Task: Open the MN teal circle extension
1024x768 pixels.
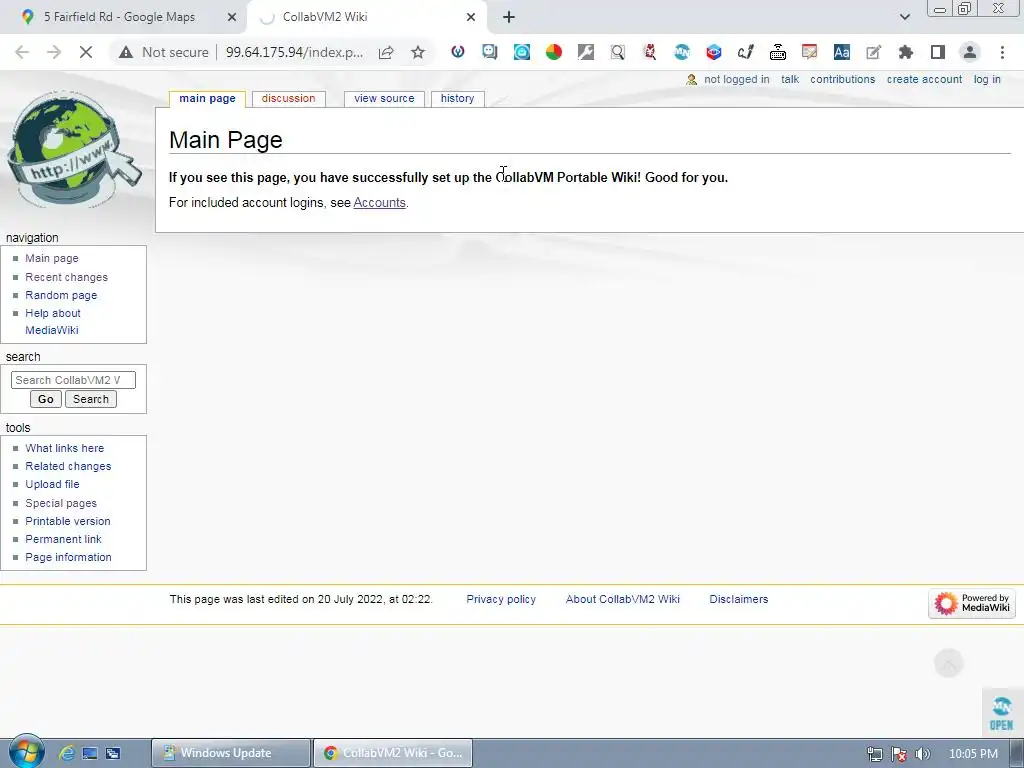Action: click(682, 52)
